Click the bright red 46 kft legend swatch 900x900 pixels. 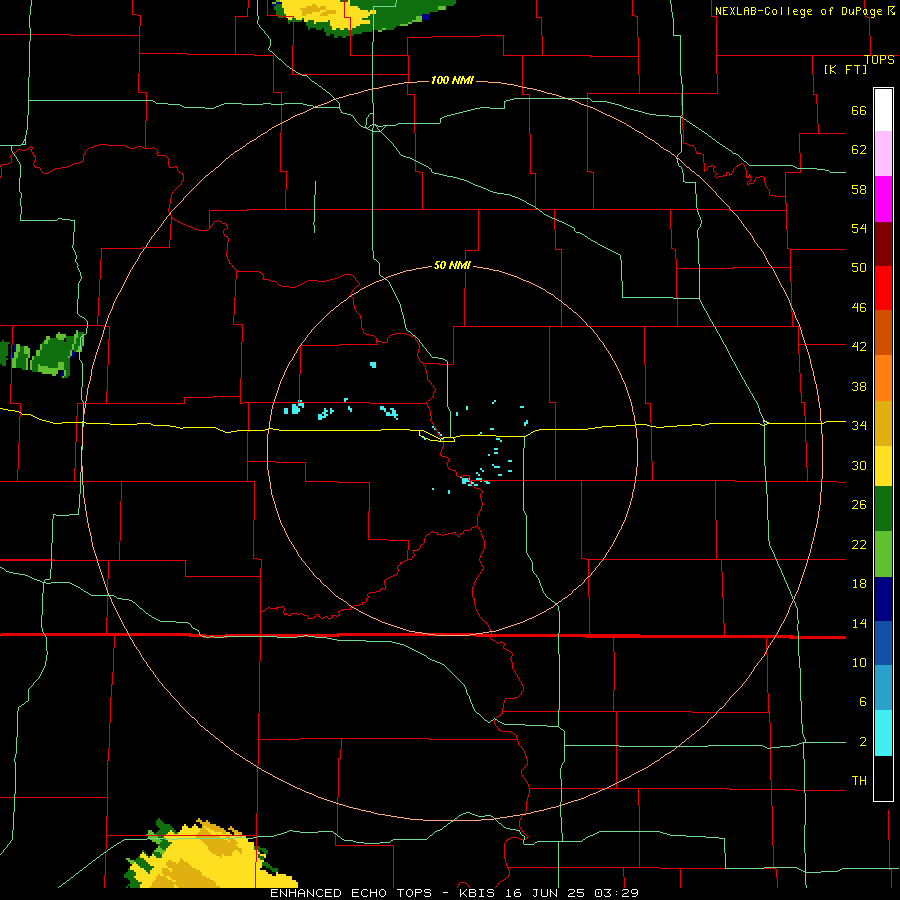[x=883, y=289]
